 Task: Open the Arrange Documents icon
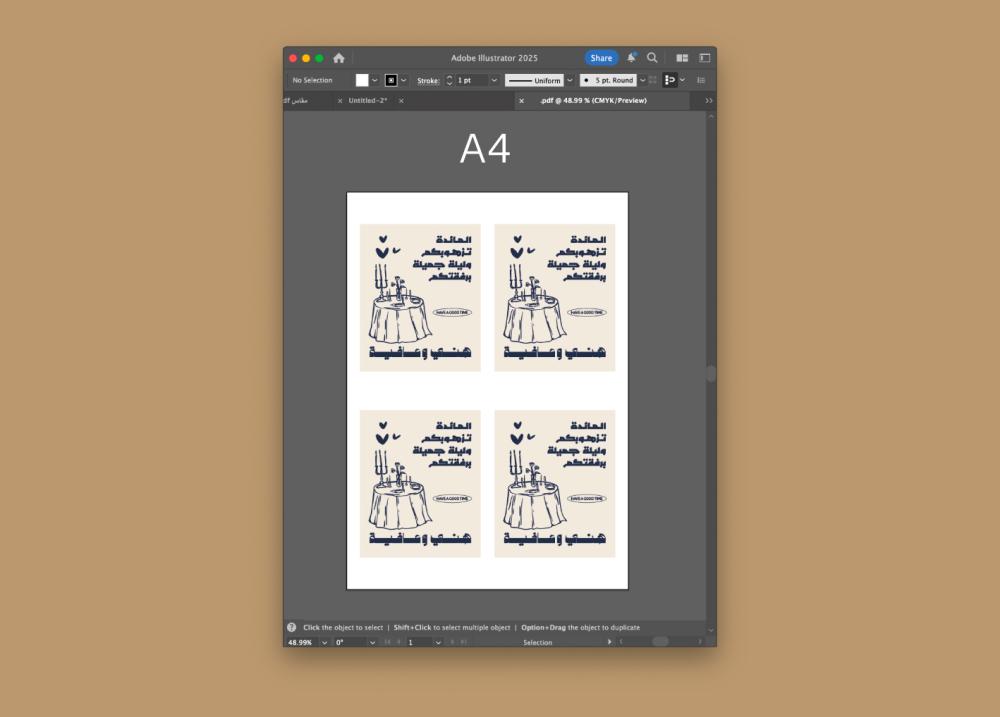click(x=682, y=58)
